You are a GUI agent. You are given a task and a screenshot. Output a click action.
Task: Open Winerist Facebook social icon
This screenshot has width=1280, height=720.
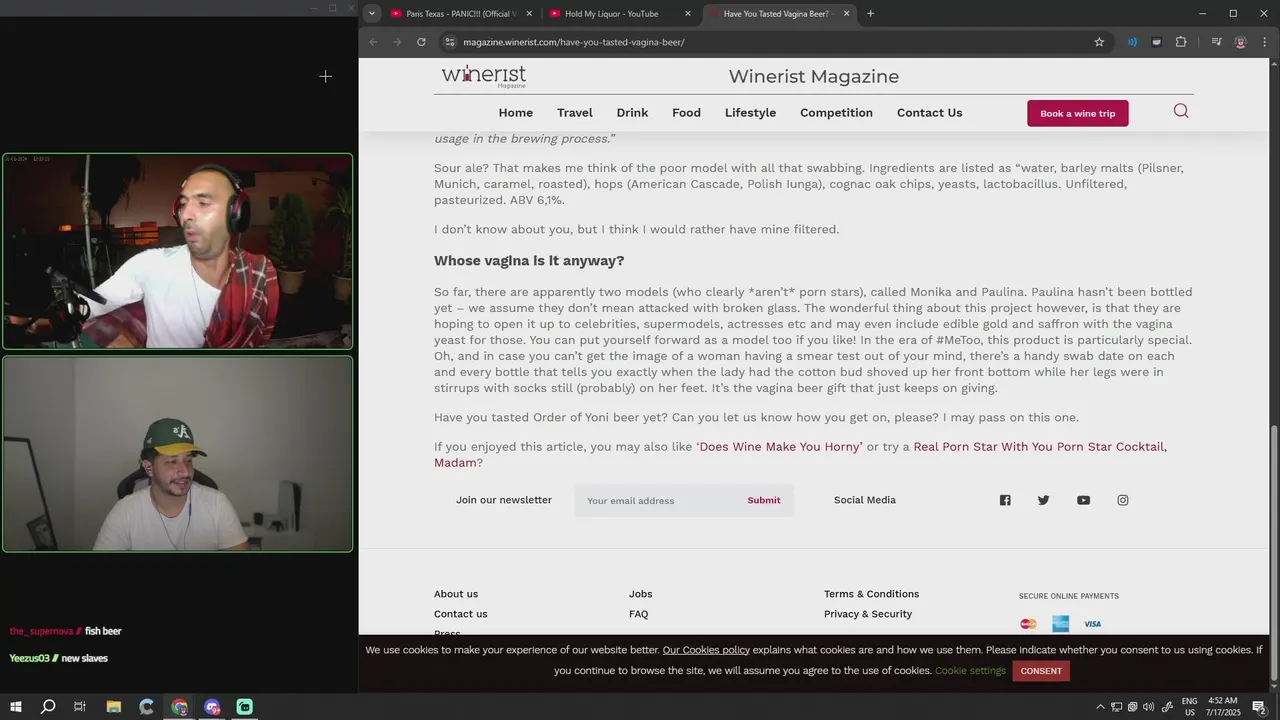[1005, 500]
